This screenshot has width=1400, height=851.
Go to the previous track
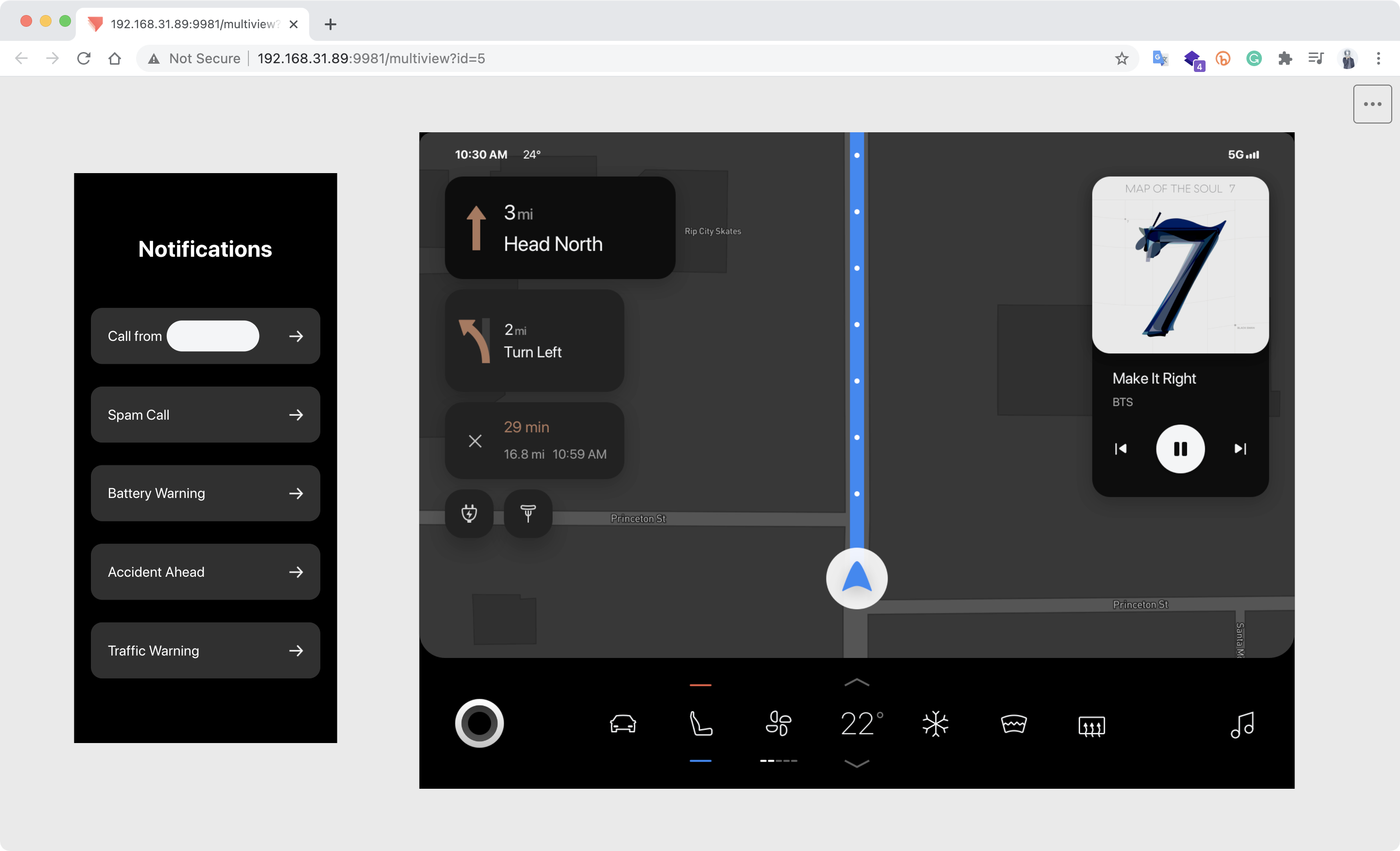[1120, 449]
